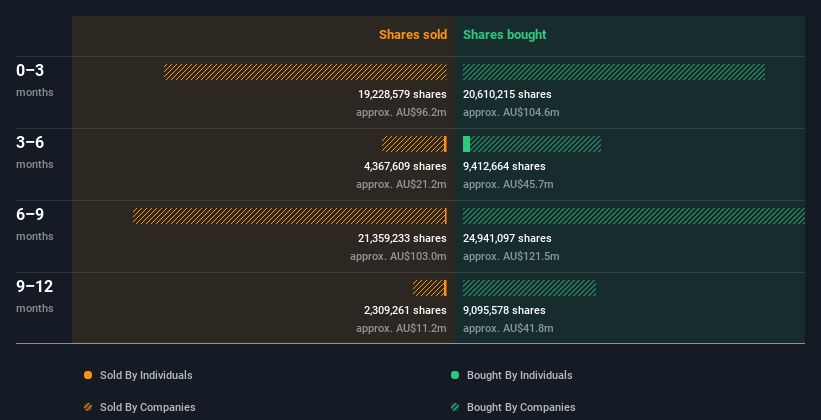821x420 pixels.
Task: Click the 4,367,609 shares value
Action: [405, 166]
